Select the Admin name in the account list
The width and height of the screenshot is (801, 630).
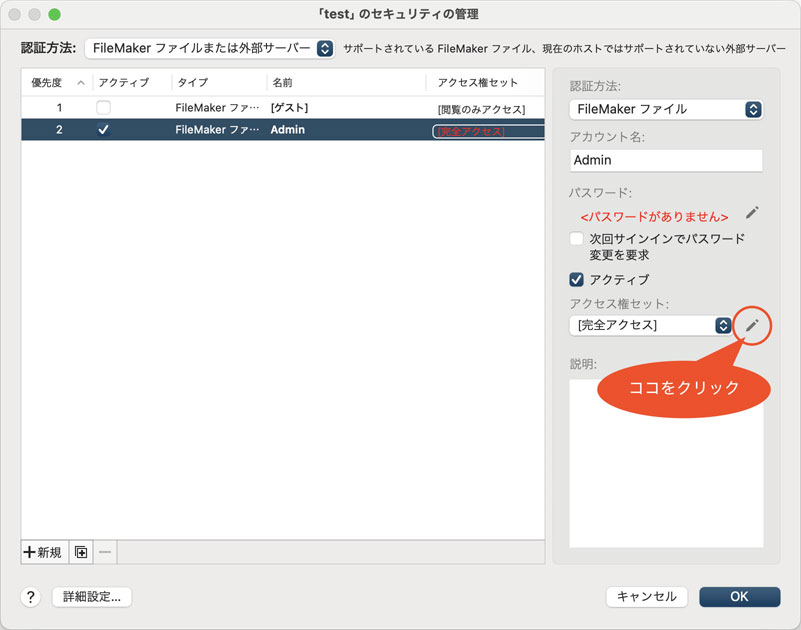(x=288, y=130)
